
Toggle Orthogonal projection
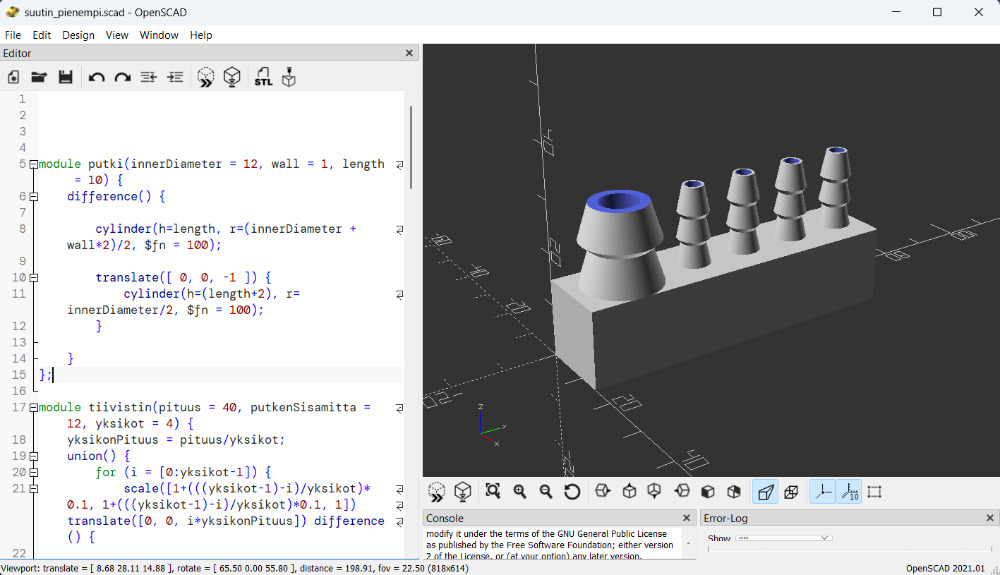pyautogui.click(x=791, y=491)
